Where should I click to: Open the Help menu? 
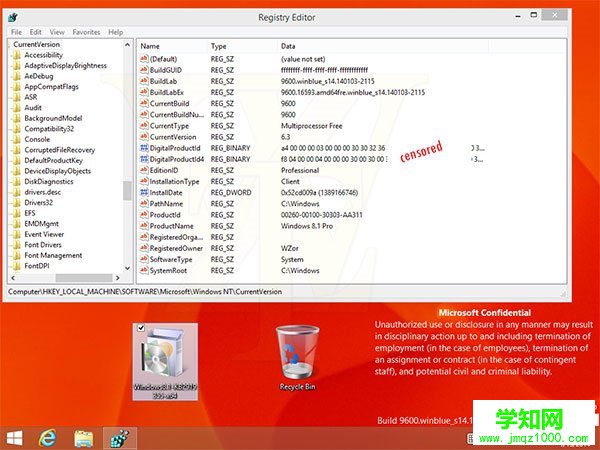116,32
